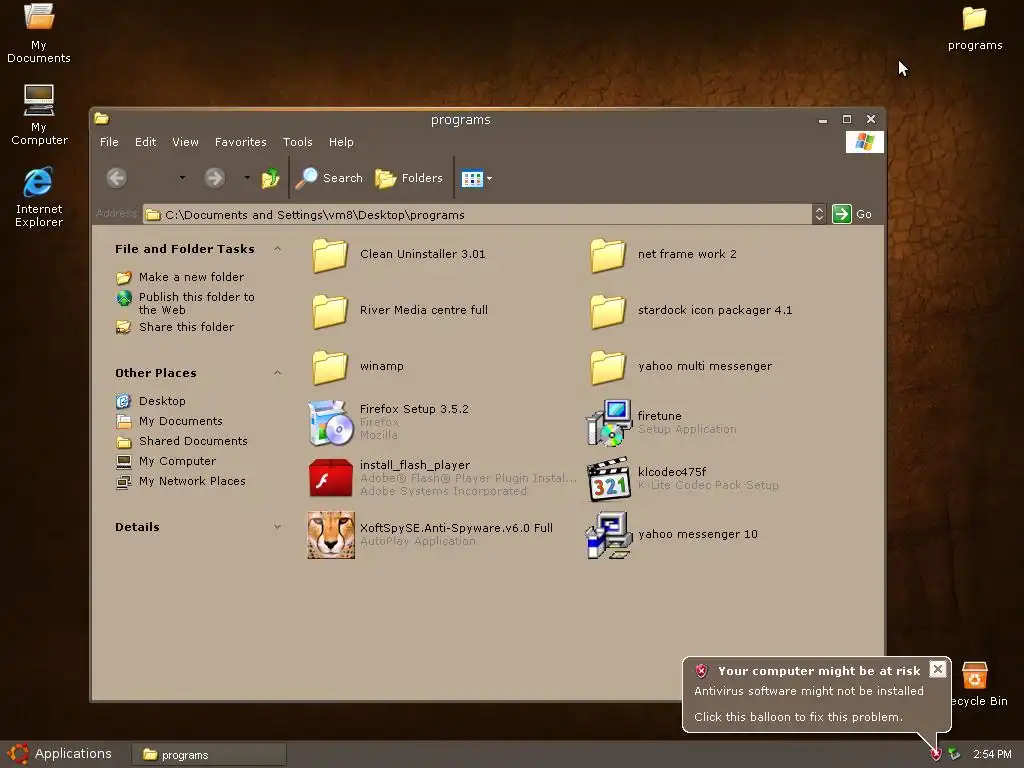Go to Desktop in Other Places
Screen dimensions: 1024x768
[151, 401]
